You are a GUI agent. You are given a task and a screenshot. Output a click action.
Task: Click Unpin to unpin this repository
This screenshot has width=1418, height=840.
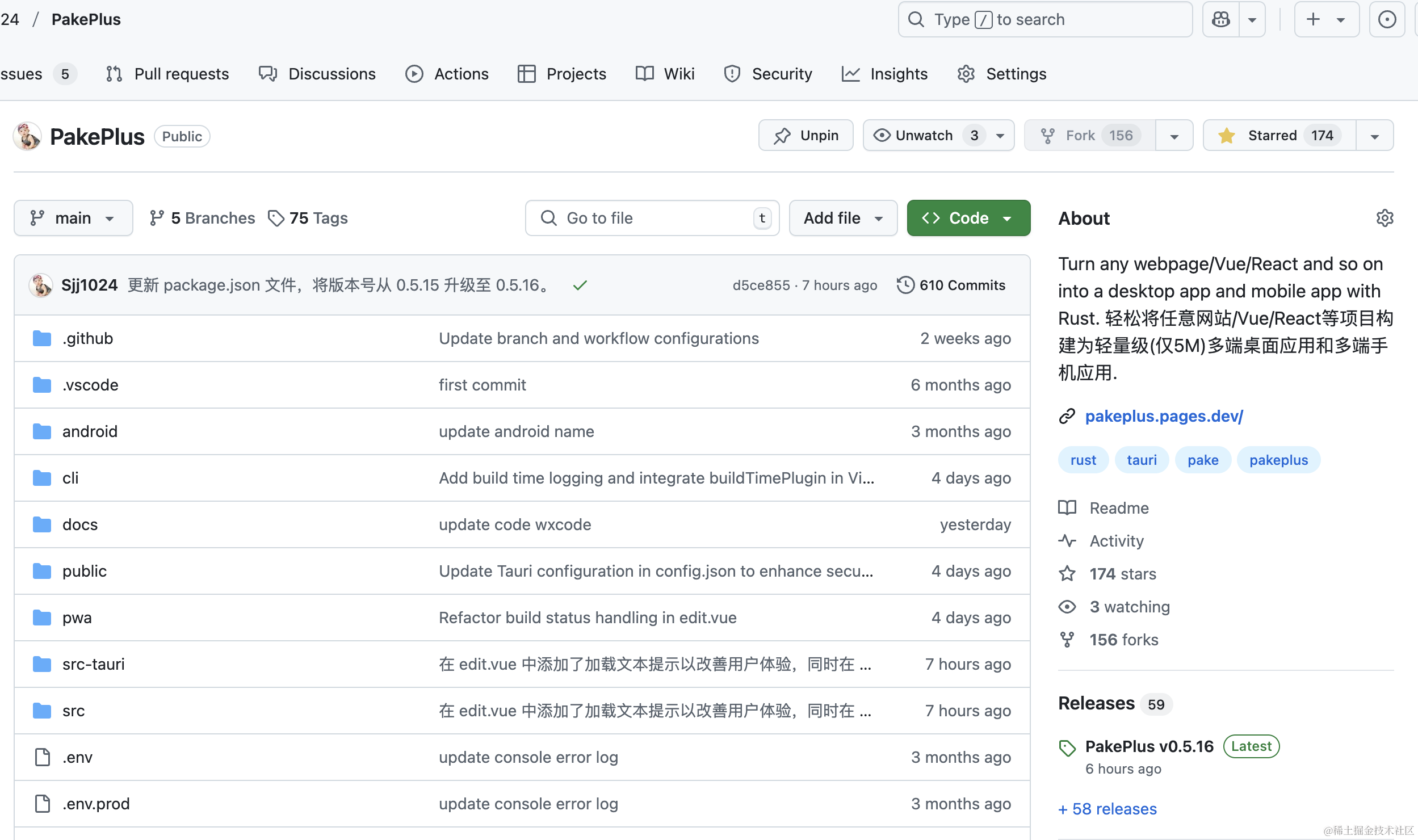click(x=806, y=135)
